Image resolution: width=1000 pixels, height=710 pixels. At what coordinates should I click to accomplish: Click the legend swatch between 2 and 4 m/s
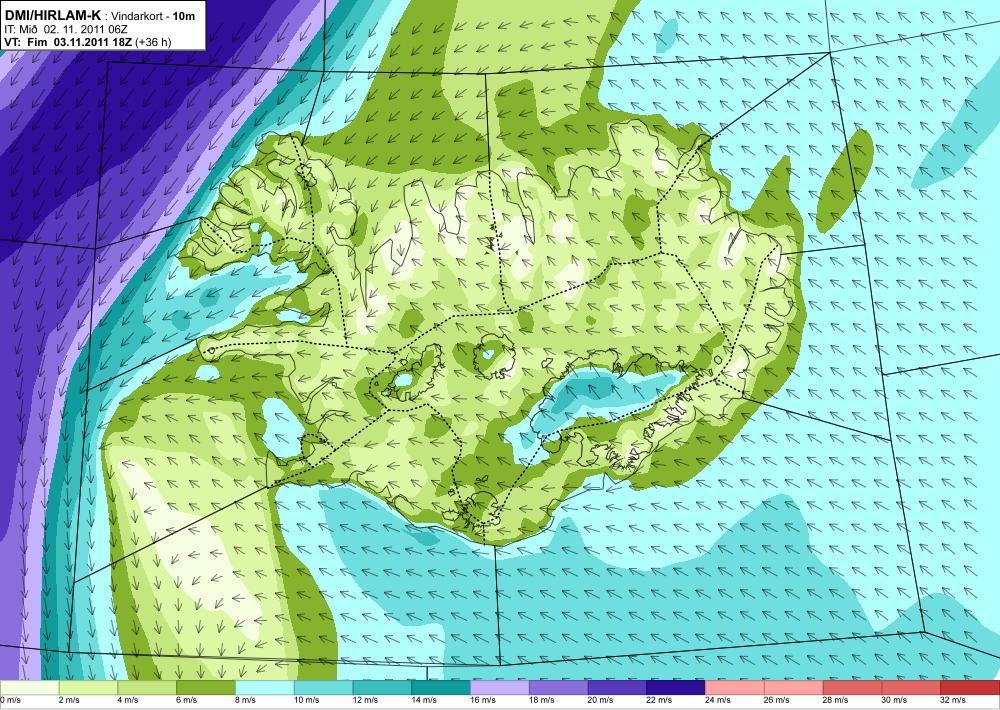(x=88, y=688)
